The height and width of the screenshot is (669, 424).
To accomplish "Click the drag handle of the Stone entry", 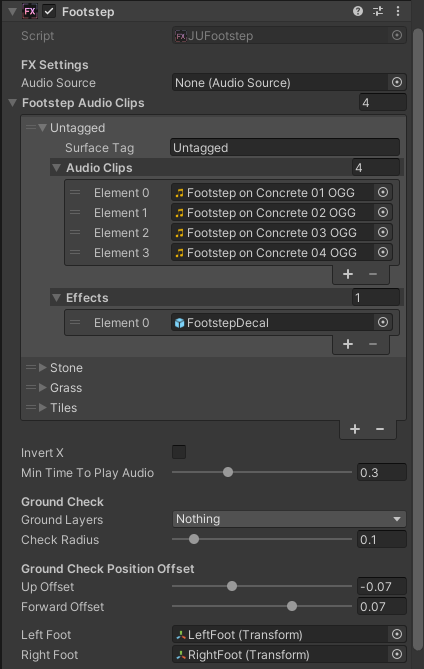I will [x=31, y=367].
